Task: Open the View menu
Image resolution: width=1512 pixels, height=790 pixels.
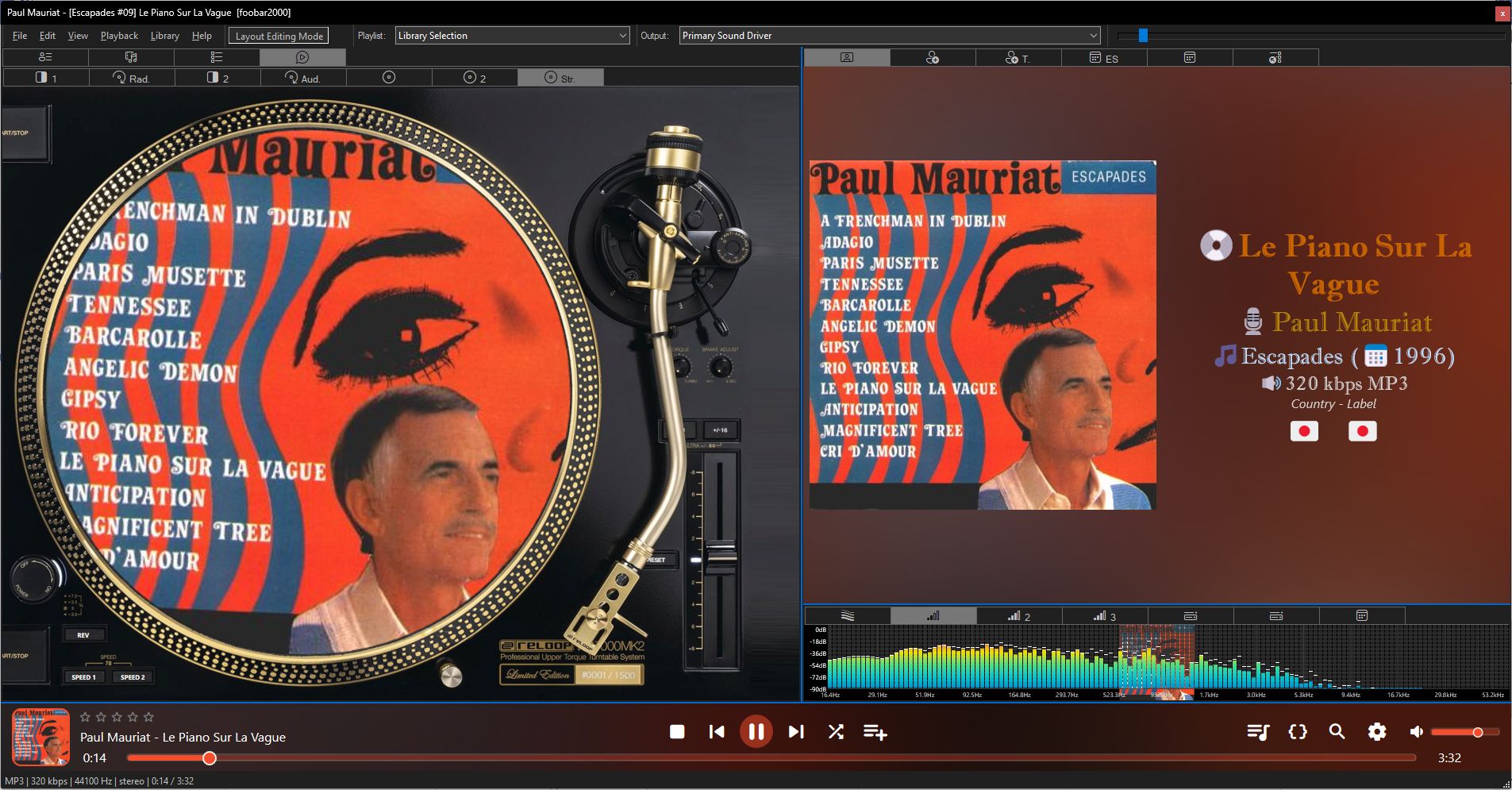Action: click(78, 36)
